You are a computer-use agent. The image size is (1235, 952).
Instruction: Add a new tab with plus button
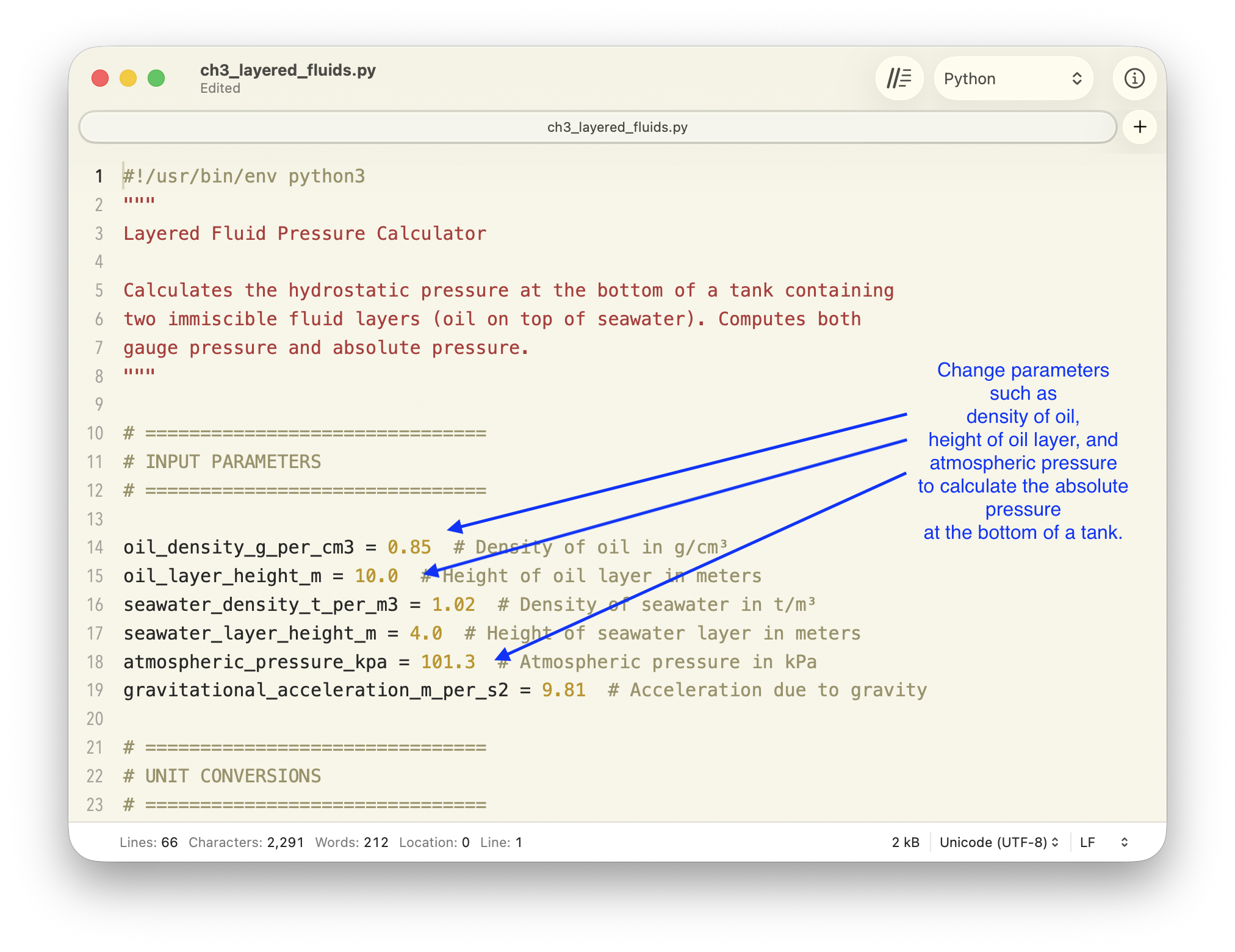1139,127
